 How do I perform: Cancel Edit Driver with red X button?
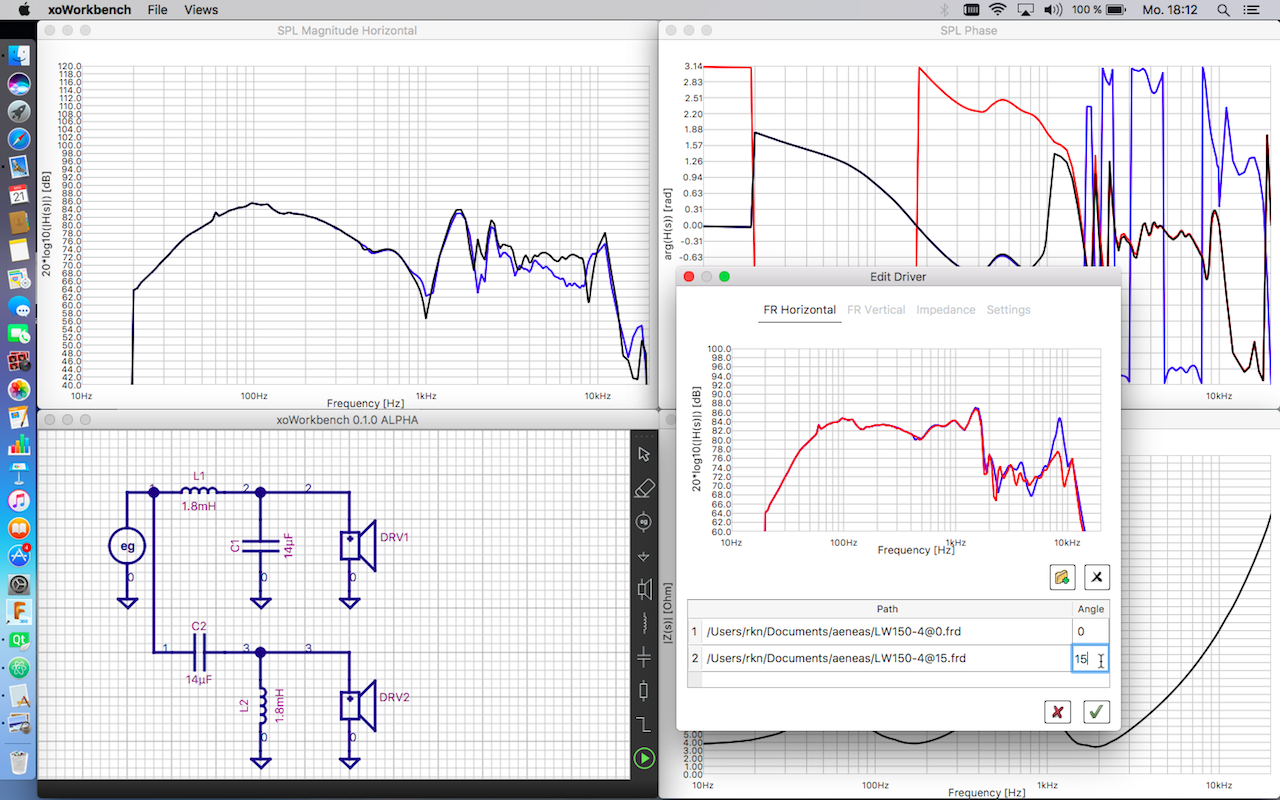click(x=1057, y=712)
